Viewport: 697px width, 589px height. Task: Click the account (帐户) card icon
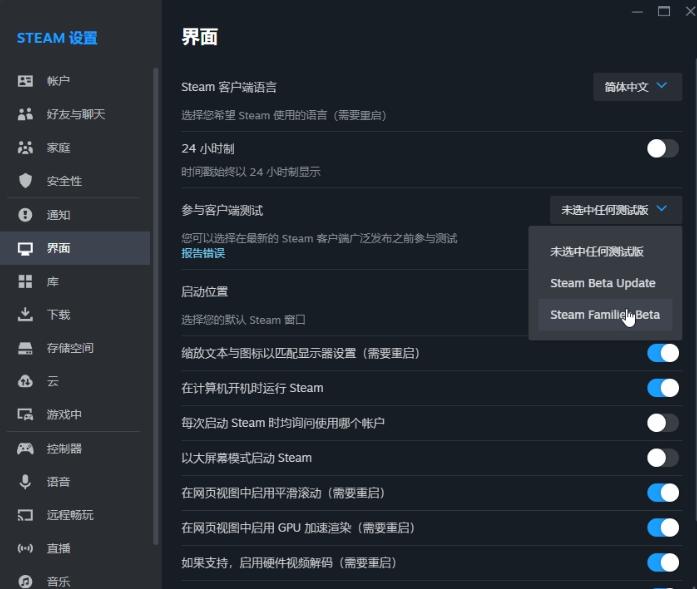coord(25,81)
